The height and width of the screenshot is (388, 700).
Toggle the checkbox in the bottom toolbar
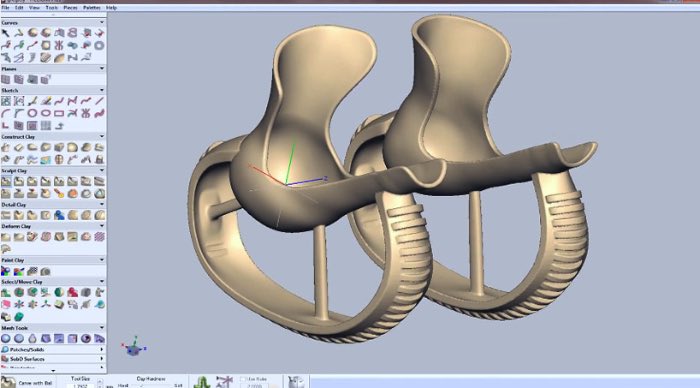click(243, 379)
